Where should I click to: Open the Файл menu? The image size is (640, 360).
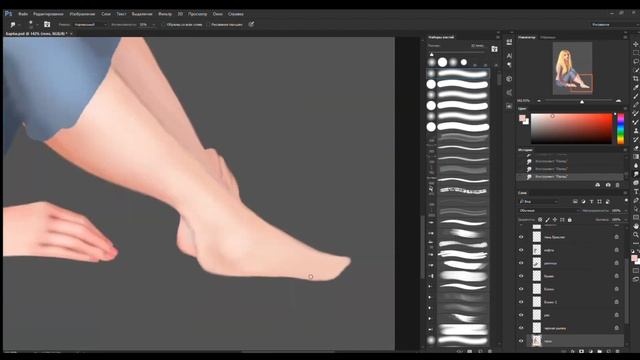[23, 14]
